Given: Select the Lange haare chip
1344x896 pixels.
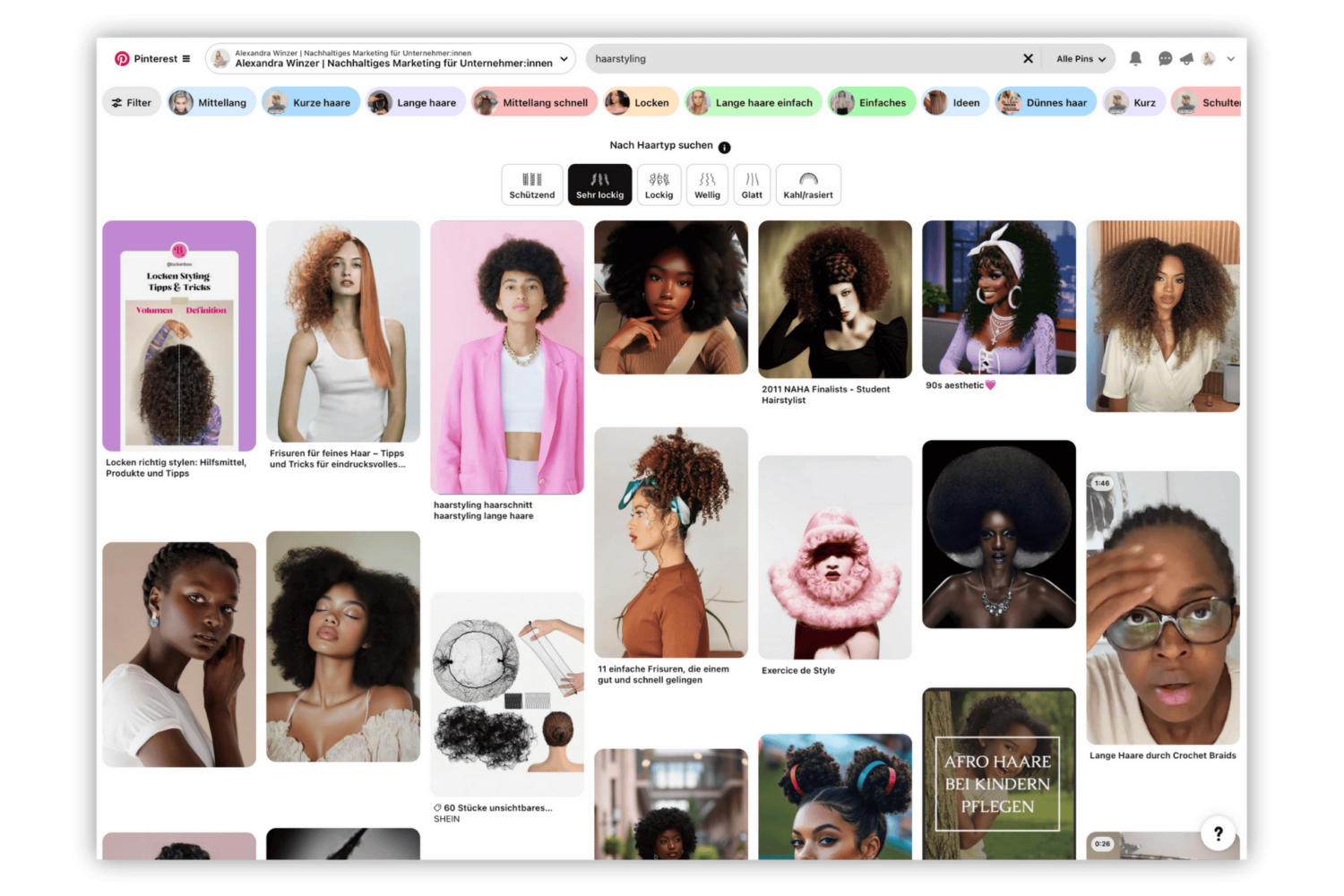Looking at the screenshot, I should pos(416,103).
